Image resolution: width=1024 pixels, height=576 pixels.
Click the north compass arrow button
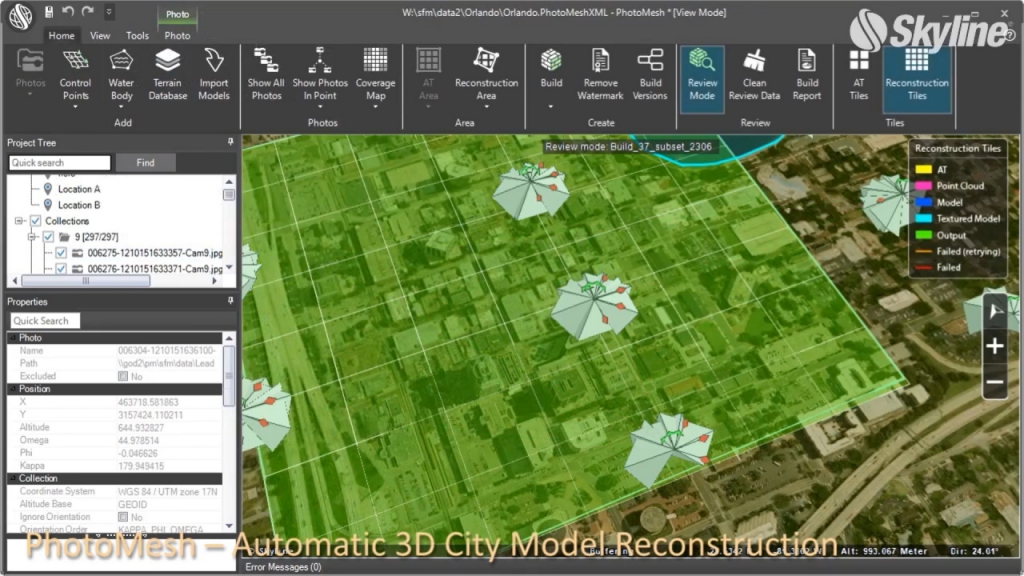point(995,311)
